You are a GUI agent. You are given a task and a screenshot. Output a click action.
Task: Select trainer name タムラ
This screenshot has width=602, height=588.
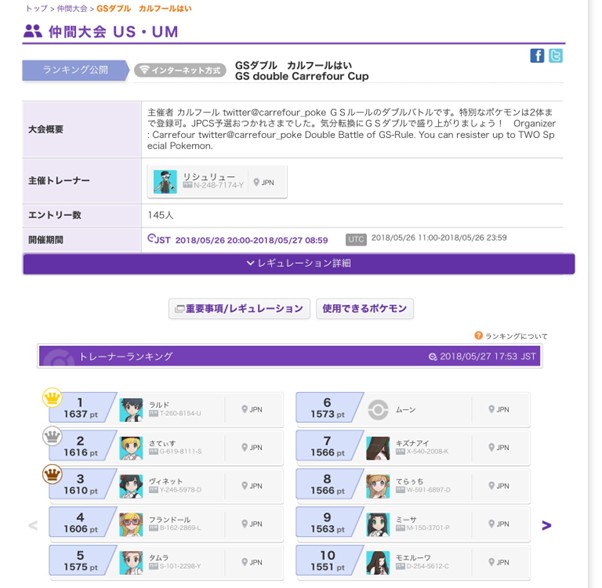click(159, 558)
